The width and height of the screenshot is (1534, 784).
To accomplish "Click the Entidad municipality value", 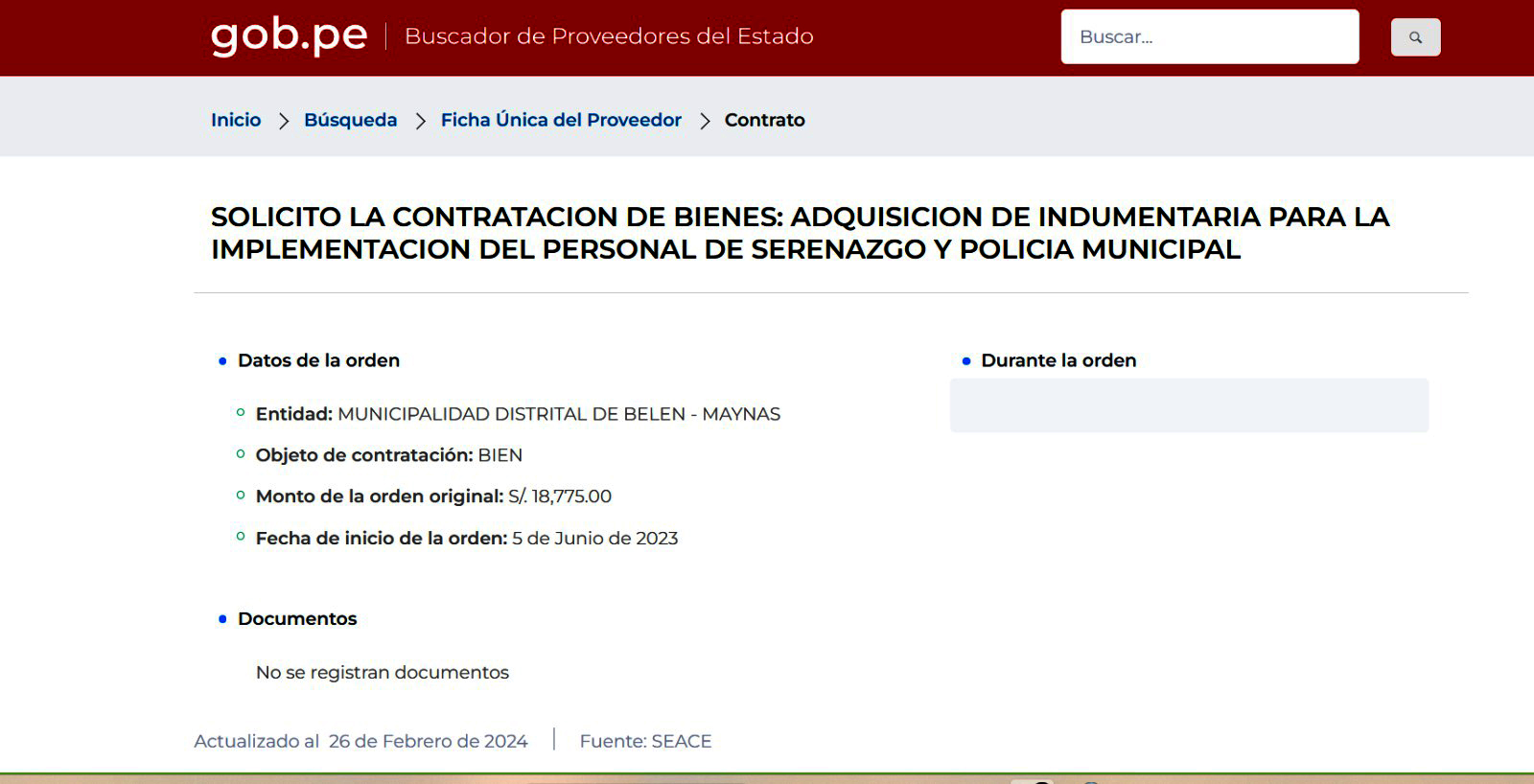I will click(x=559, y=414).
